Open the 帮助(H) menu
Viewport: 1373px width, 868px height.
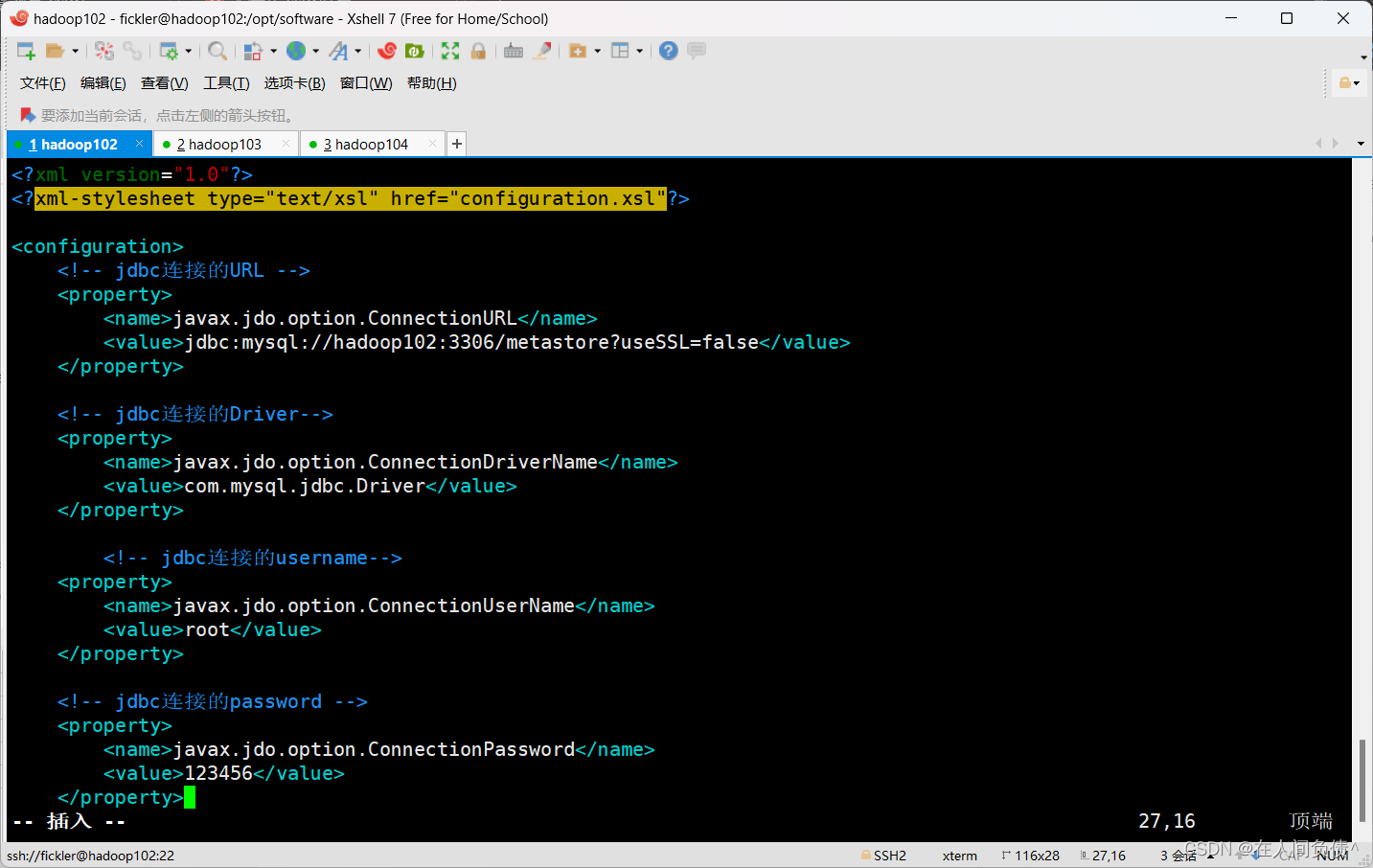click(432, 83)
